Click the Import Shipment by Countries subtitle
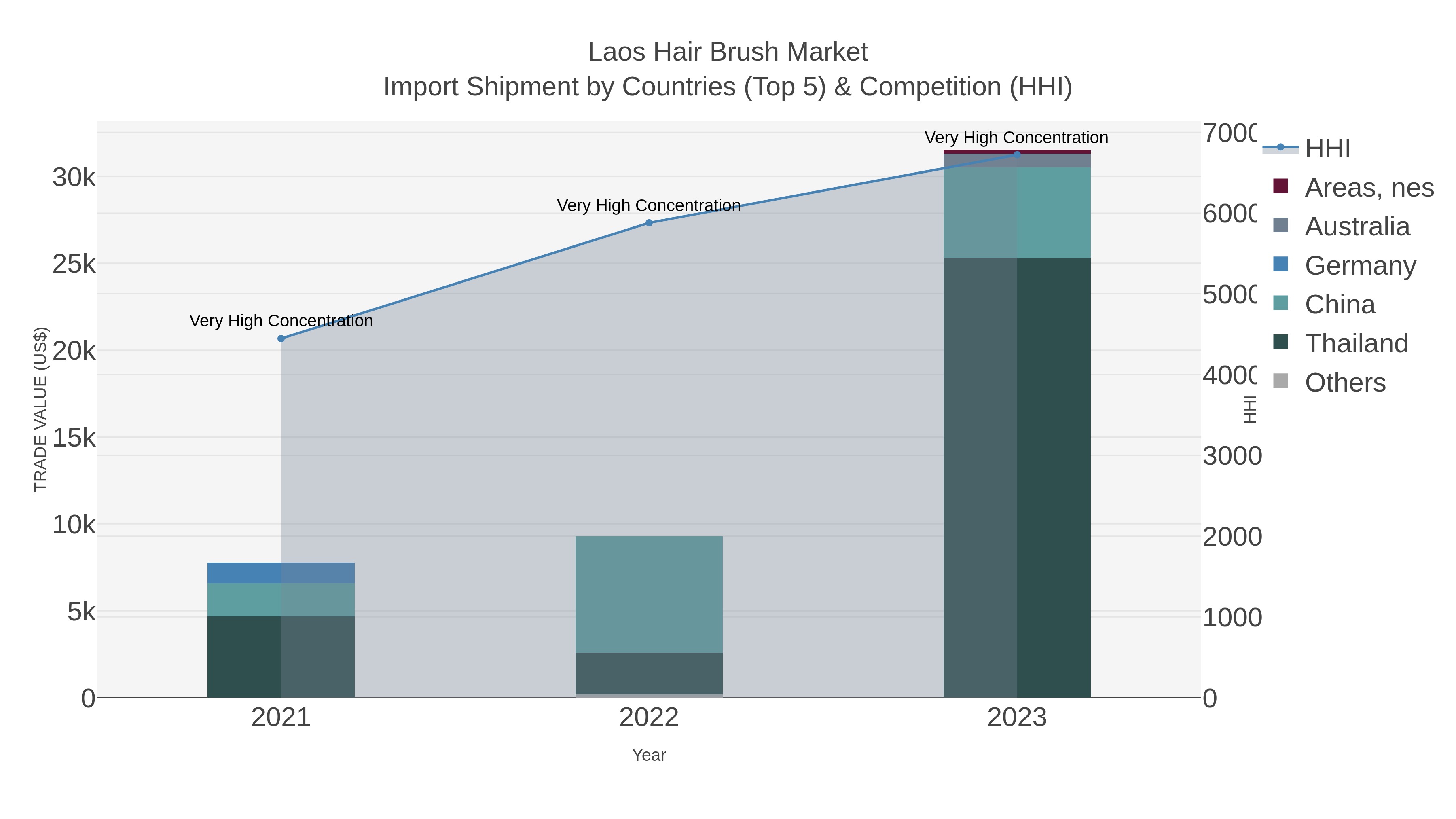The height and width of the screenshot is (819, 1456). (x=728, y=87)
